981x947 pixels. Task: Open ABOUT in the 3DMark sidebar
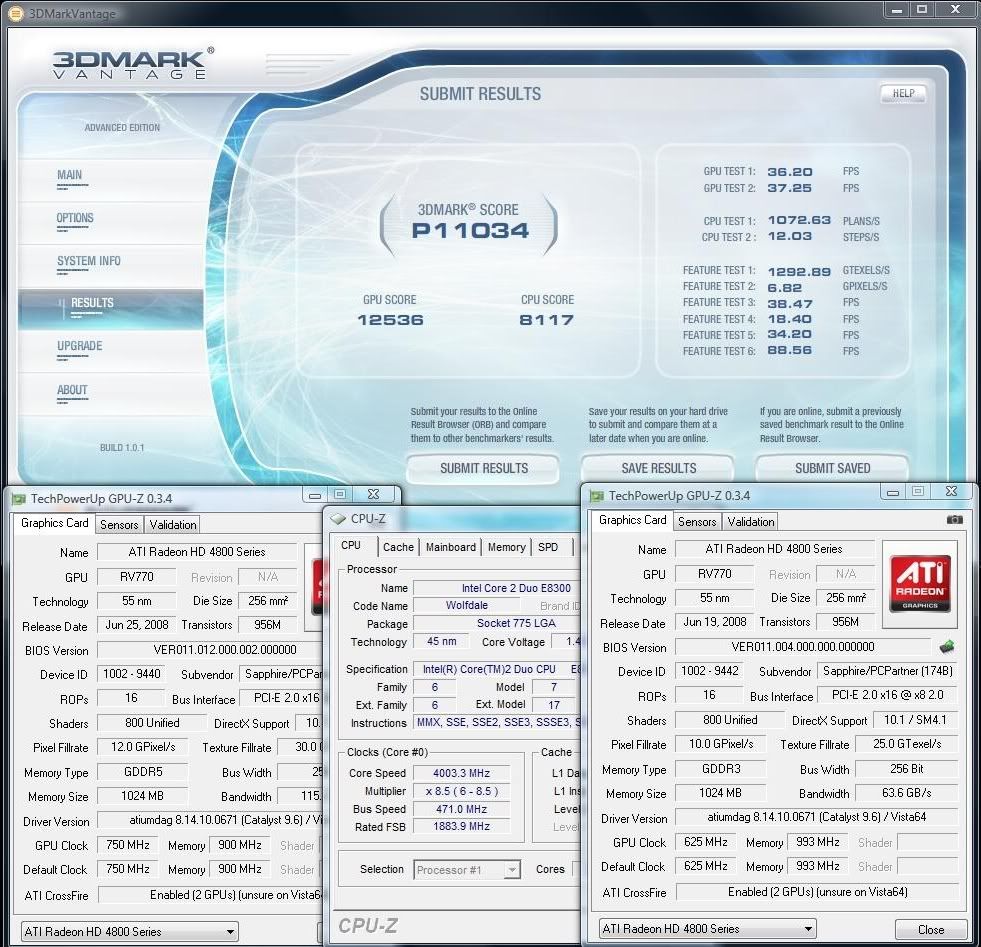pyautogui.click(x=72, y=390)
